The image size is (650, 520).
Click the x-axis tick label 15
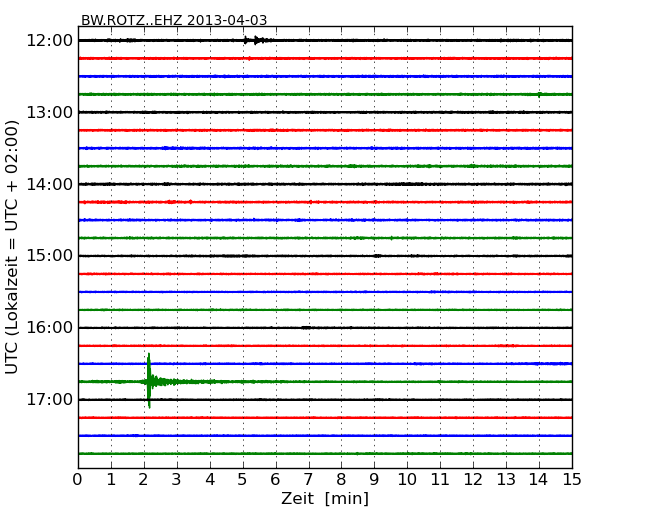tap(572, 479)
